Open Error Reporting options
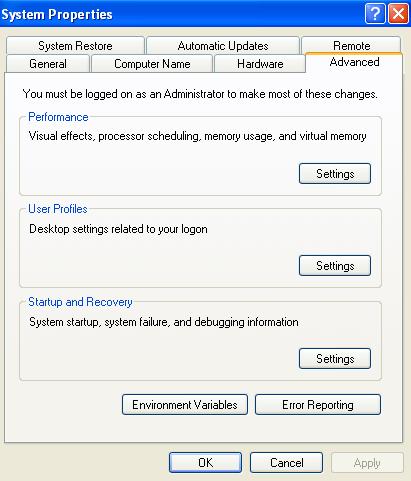Image resolution: width=411 pixels, height=481 pixels. point(318,405)
